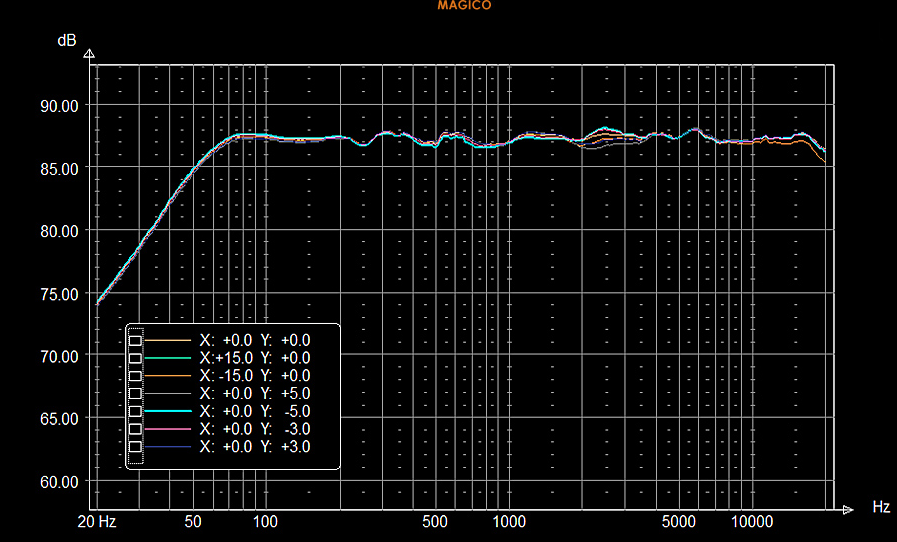The width and height of the screenshot is (897, 542).
Task: Click the Hz axis label at right
Action: [881, 507]
